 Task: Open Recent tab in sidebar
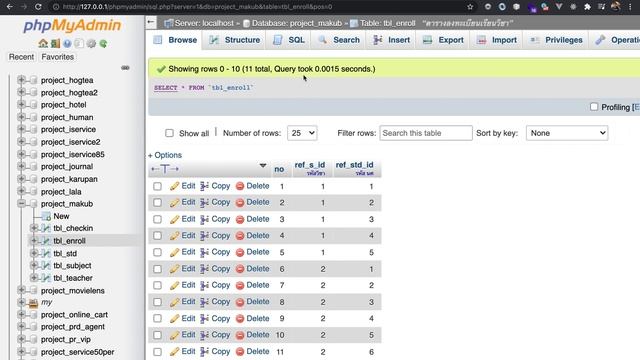pos(21,57)
